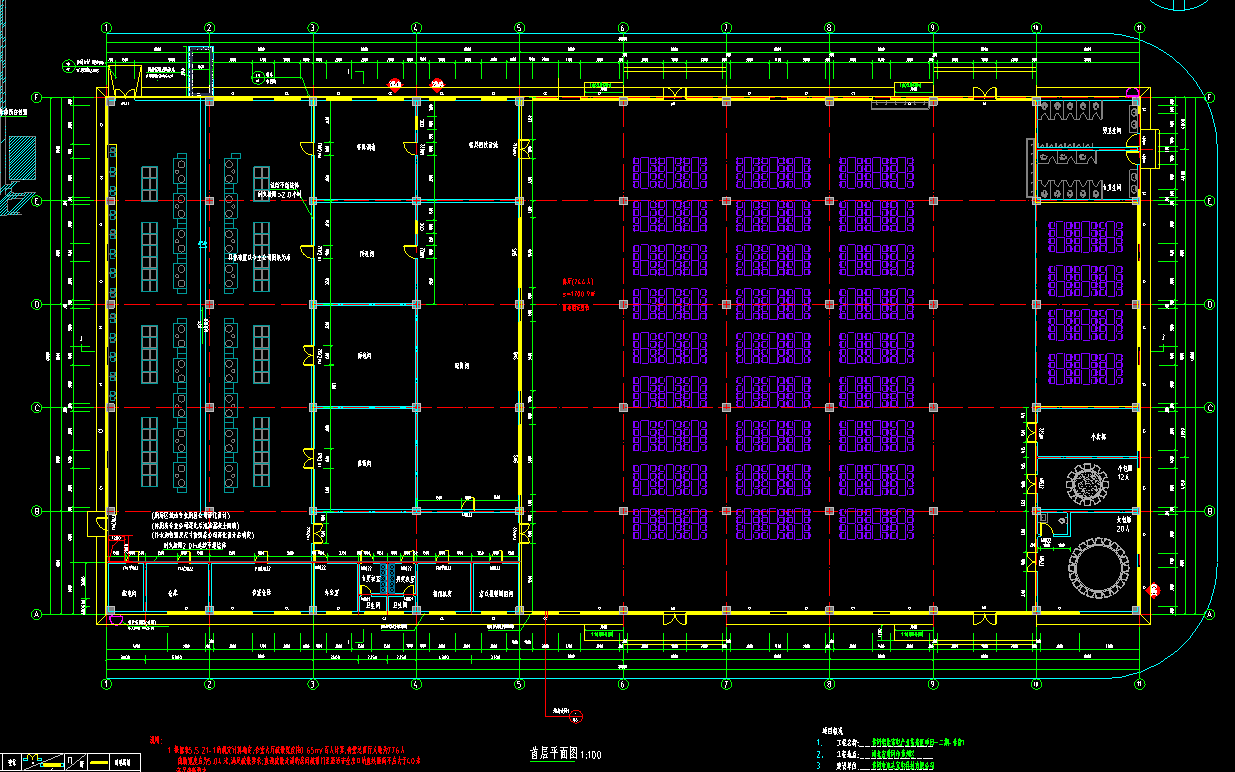Screen dimensions: 1235x772
Task: Click grid axis bubble F on the left side
Action: click(36, 98)
